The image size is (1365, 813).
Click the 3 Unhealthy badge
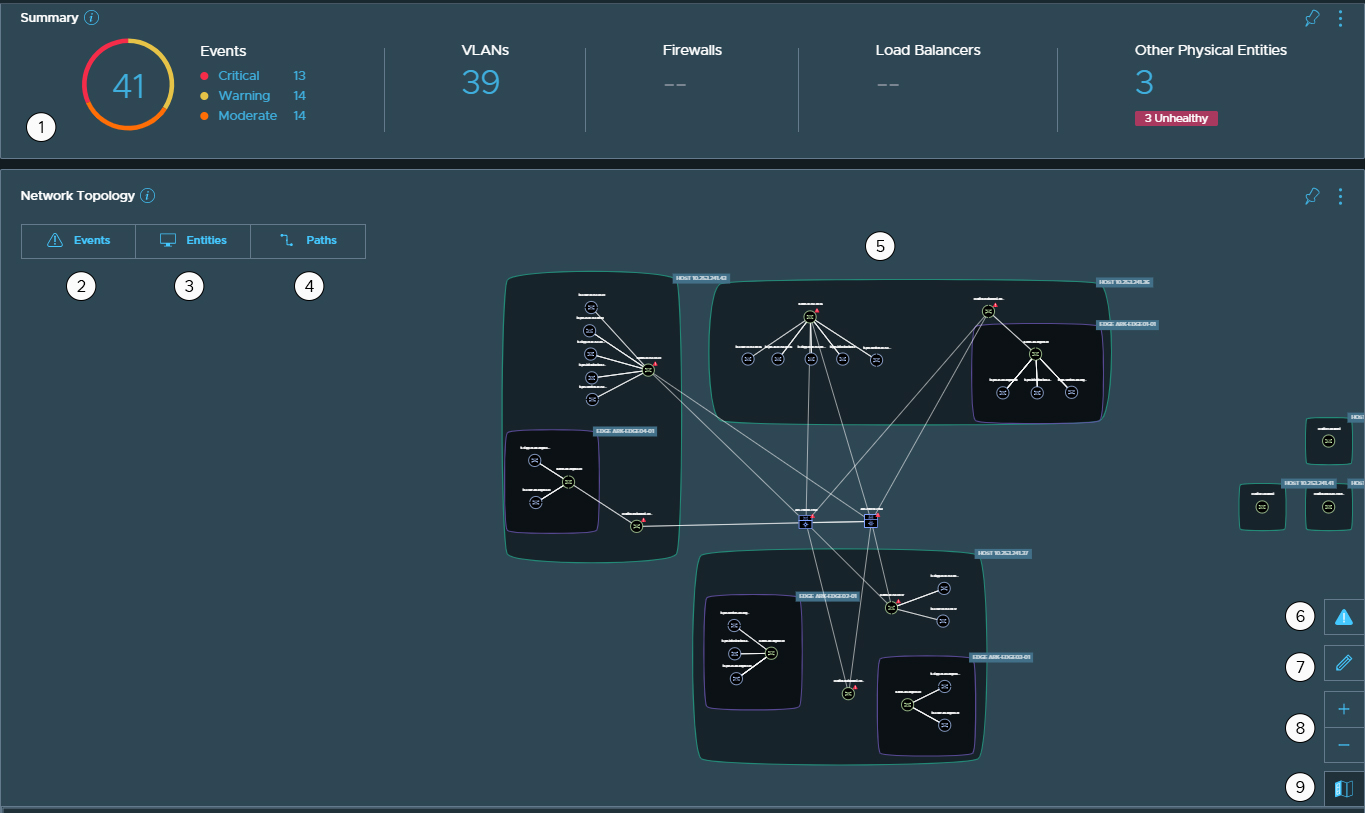pyautogui.click(x=1176, y=118)
